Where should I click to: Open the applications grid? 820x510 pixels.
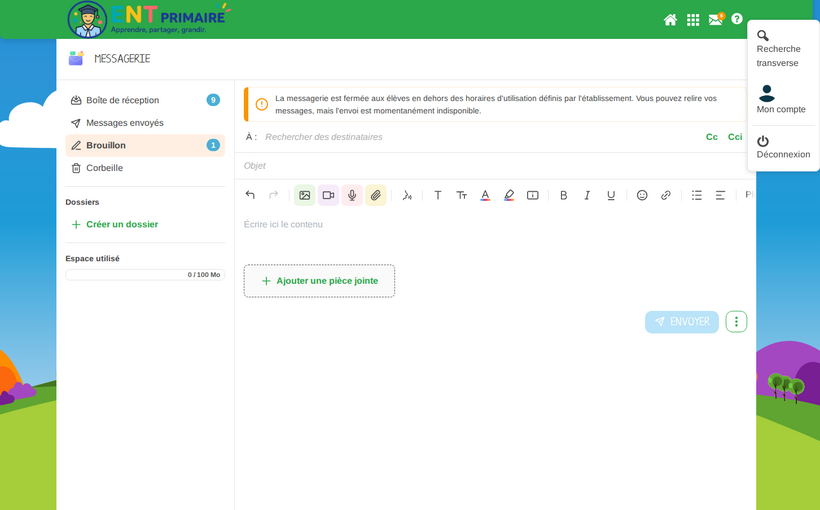[693, 20]
